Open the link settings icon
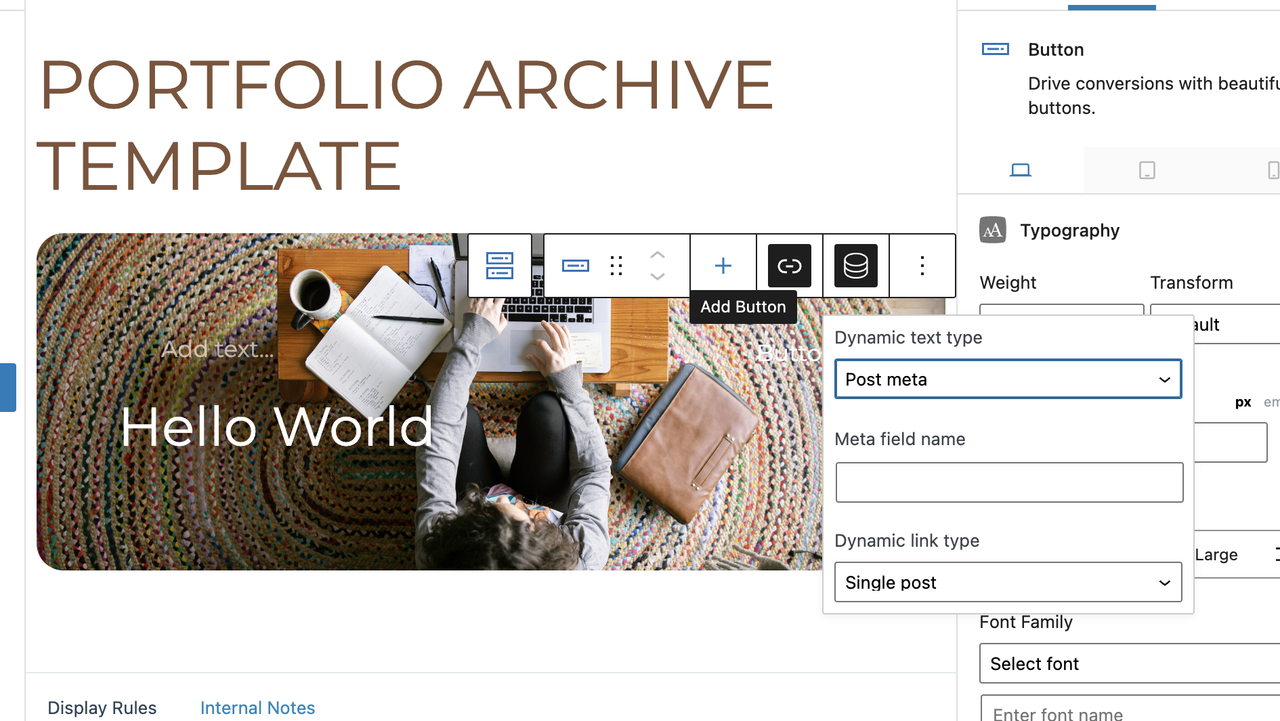Screen dimensions: 1280x721 (790, 266)
